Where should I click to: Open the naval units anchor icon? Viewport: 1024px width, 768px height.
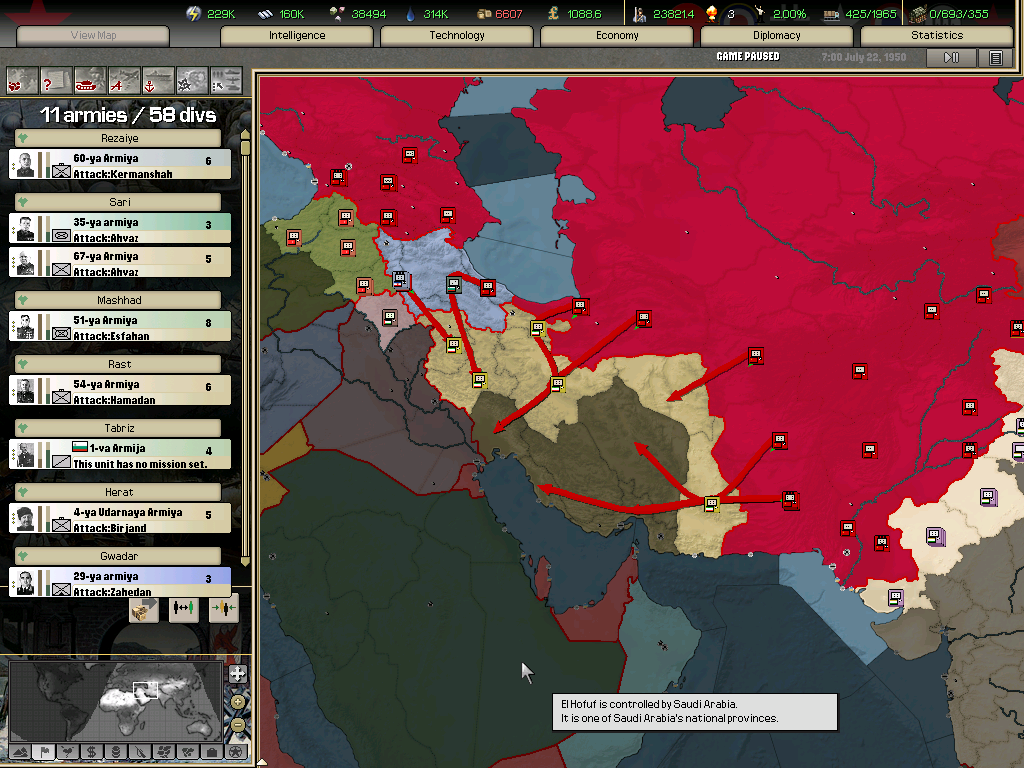[x=158, y=79]
